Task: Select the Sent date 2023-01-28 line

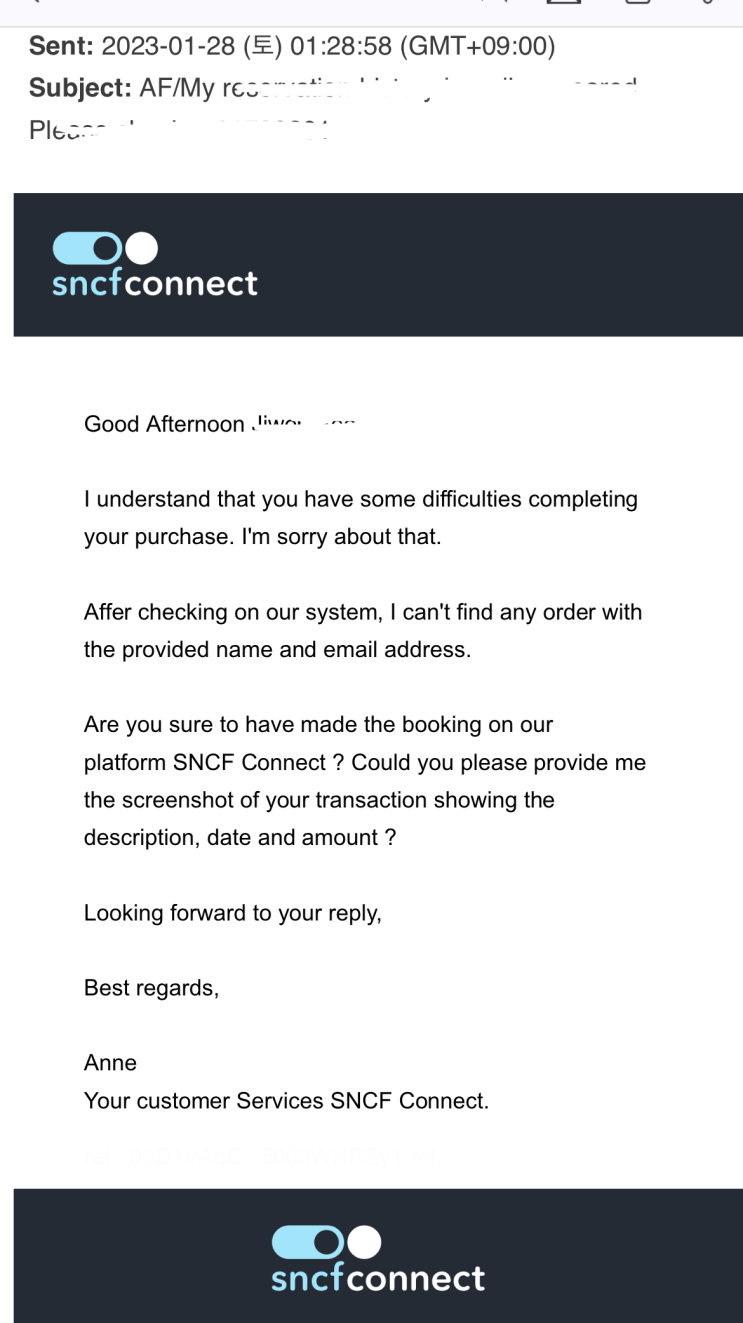Action: [x=292, y=46]
